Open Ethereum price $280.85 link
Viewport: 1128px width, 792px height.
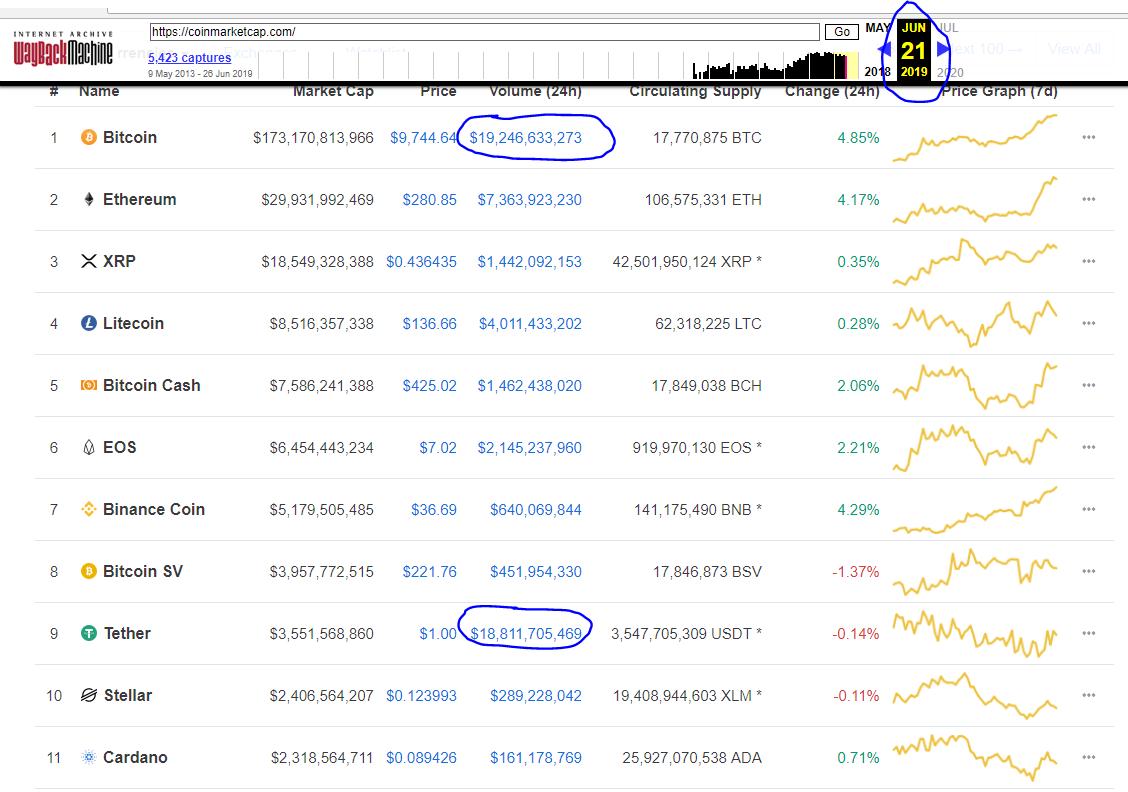tap(429, 200)
